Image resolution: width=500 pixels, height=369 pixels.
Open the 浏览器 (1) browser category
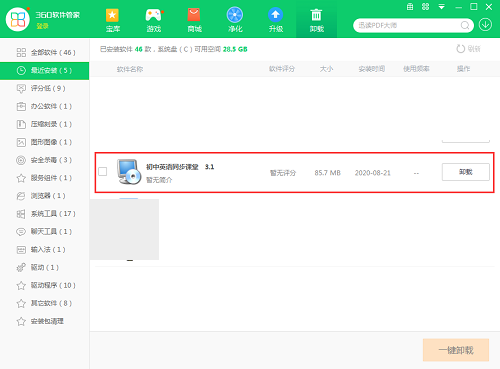(x=45, y=196)
